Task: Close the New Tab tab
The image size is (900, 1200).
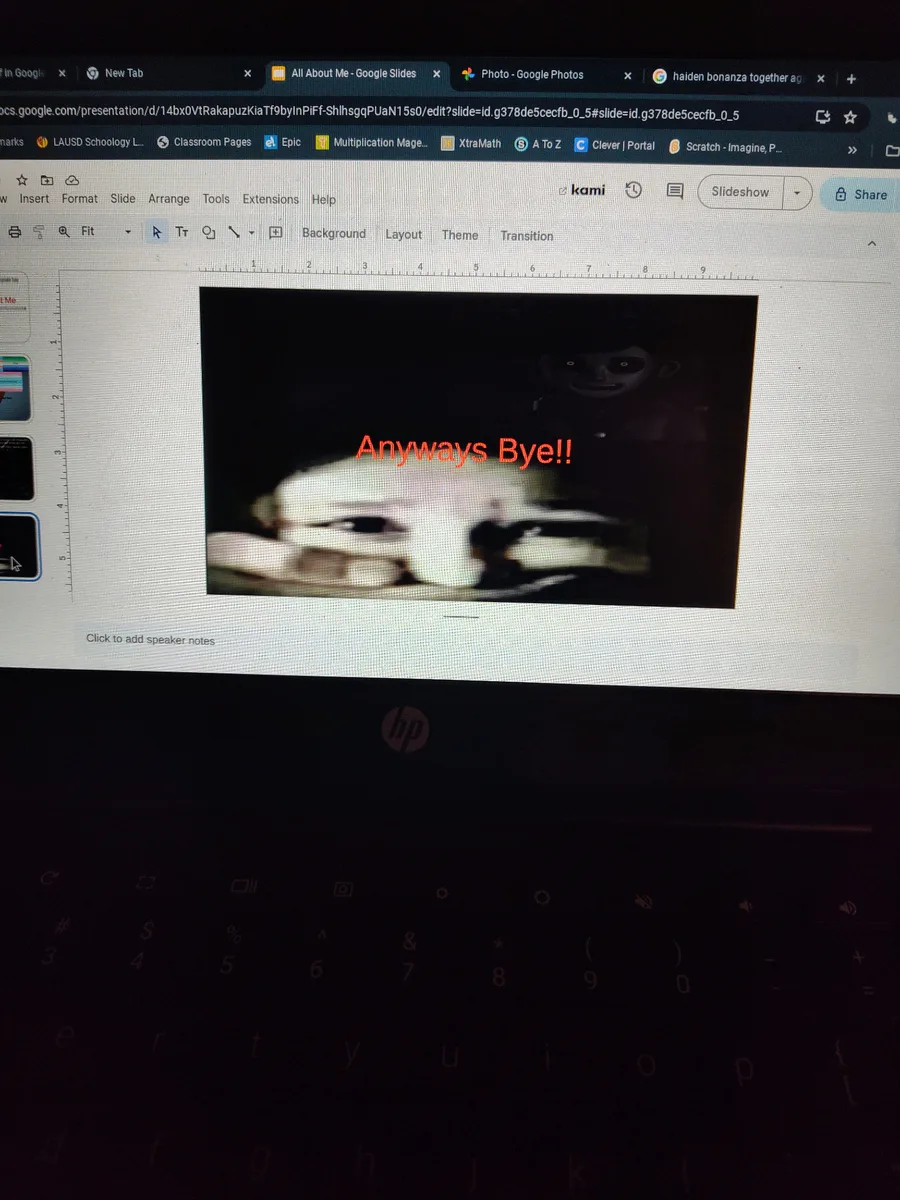Action: (x=248, y=73)
